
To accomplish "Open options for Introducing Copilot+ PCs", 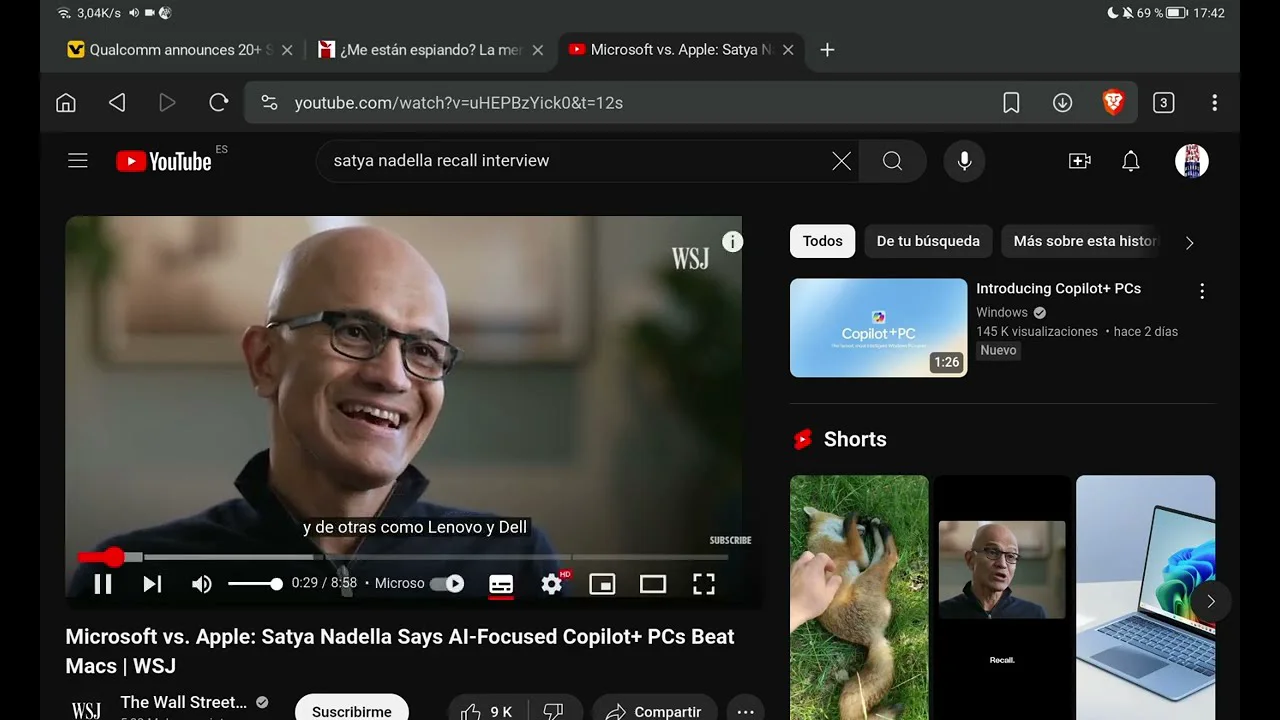I will (x=1202, y=291).
